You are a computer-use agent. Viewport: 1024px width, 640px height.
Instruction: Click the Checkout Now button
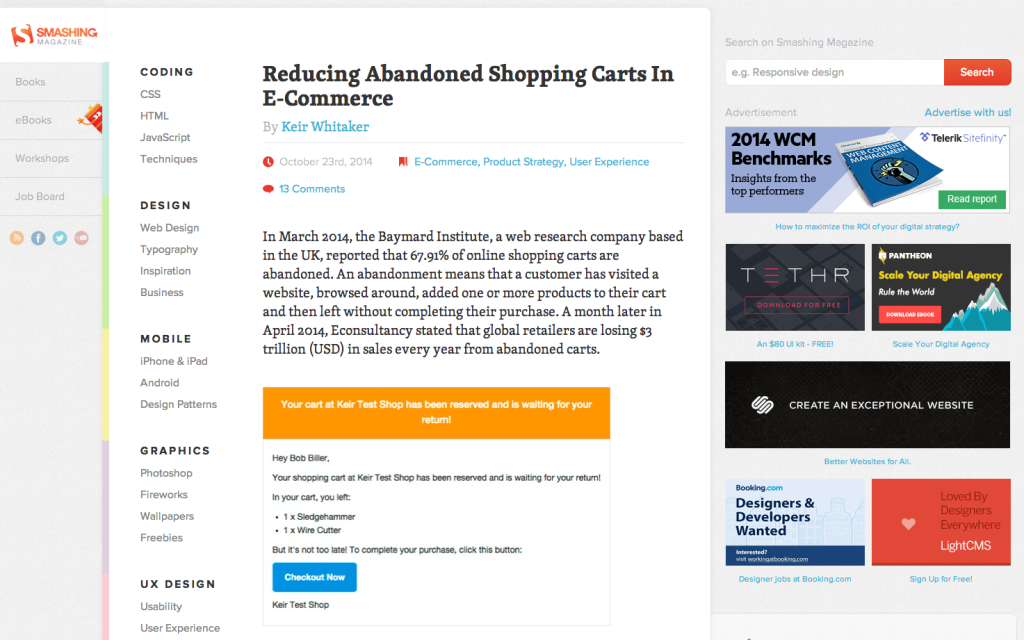314,577
